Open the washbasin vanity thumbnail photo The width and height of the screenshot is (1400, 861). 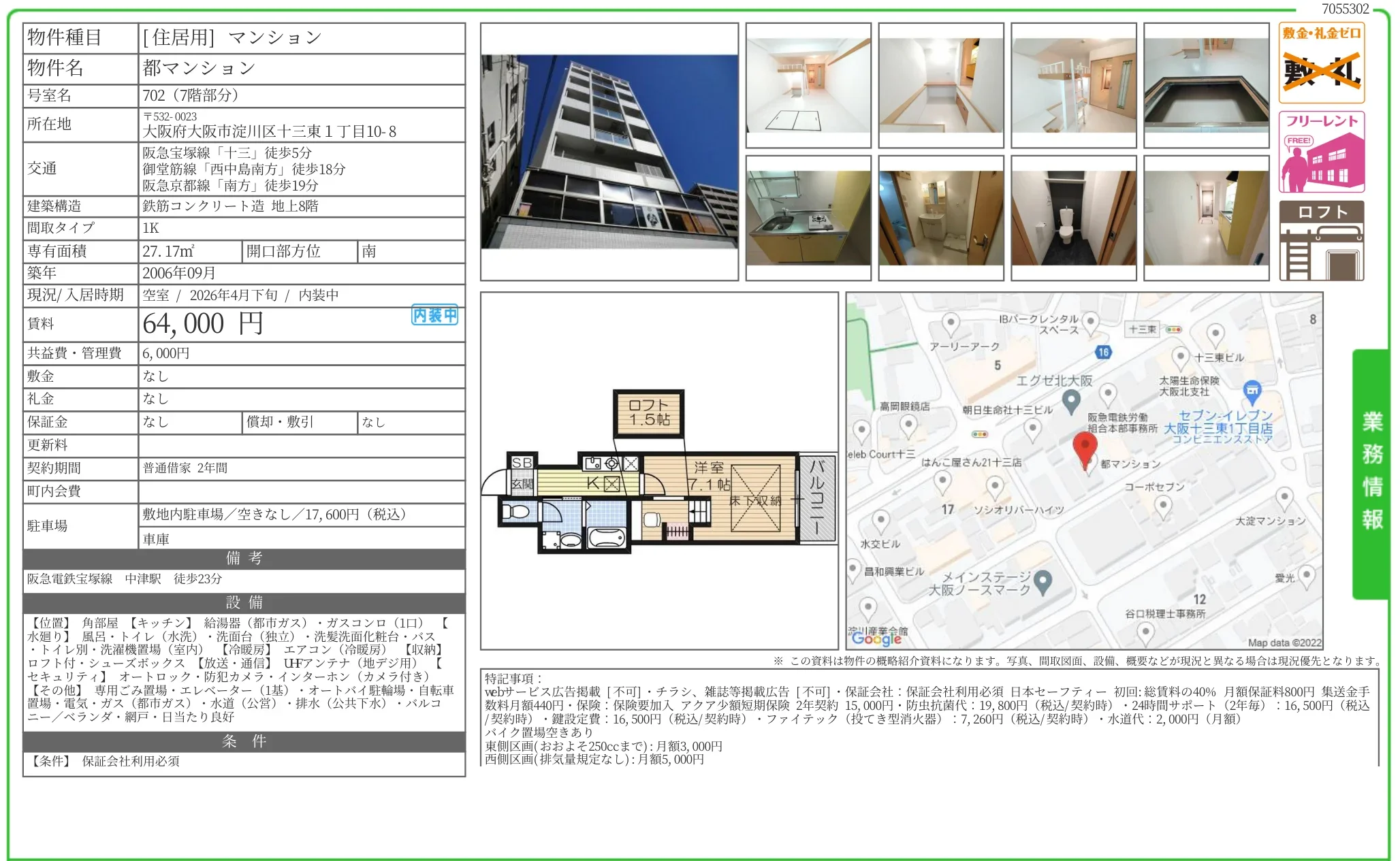coord(940,218)
